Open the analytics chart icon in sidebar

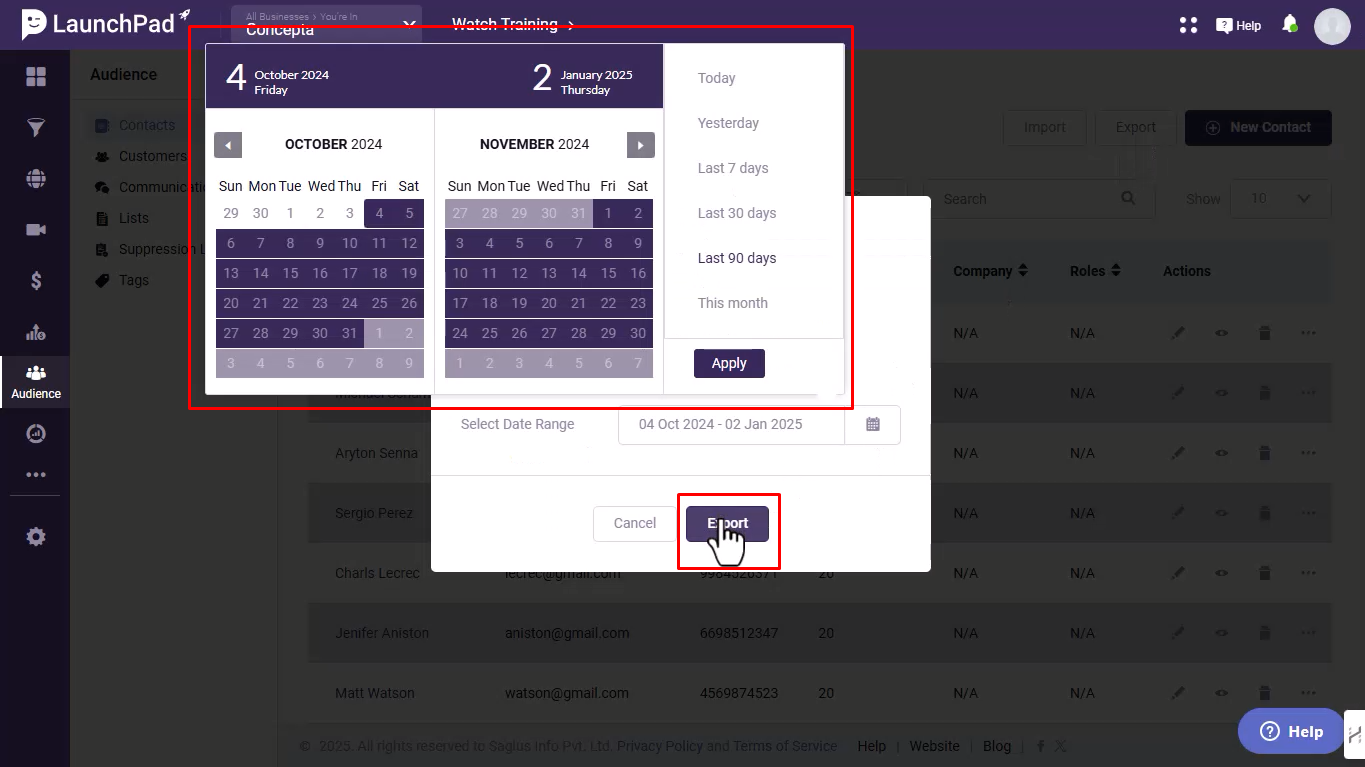pyautogui.click(x=36, y=332)
